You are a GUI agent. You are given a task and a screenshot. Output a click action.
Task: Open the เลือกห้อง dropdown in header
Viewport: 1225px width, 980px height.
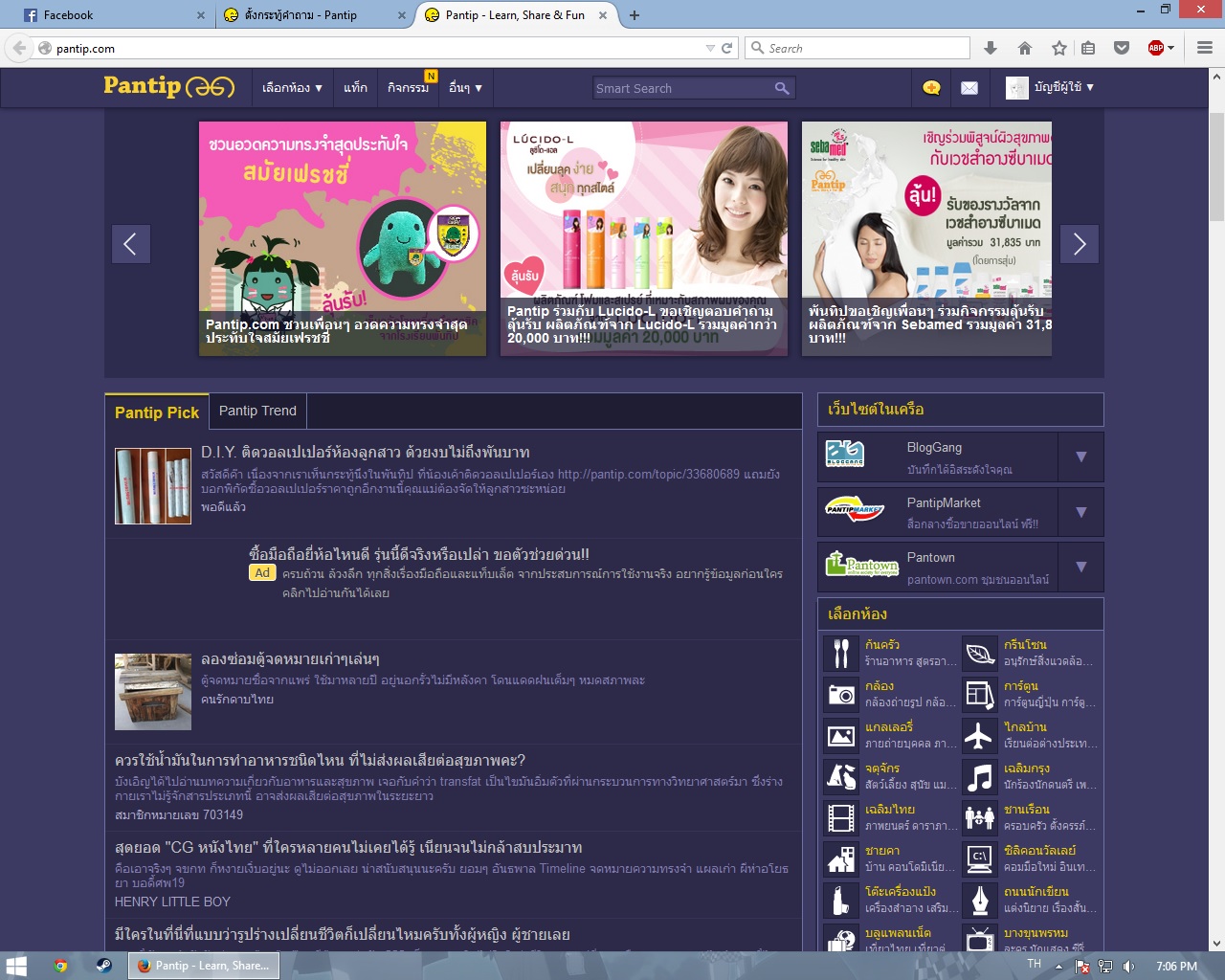click(x=292, y=88)
